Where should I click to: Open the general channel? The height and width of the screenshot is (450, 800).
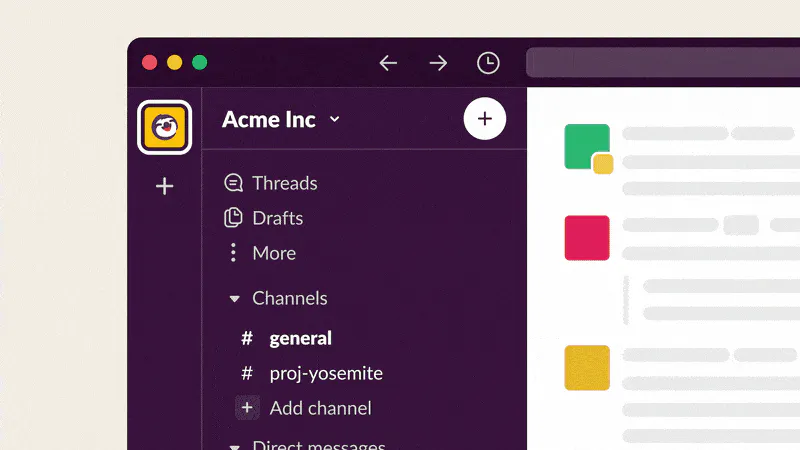click(x=286, y=338)
